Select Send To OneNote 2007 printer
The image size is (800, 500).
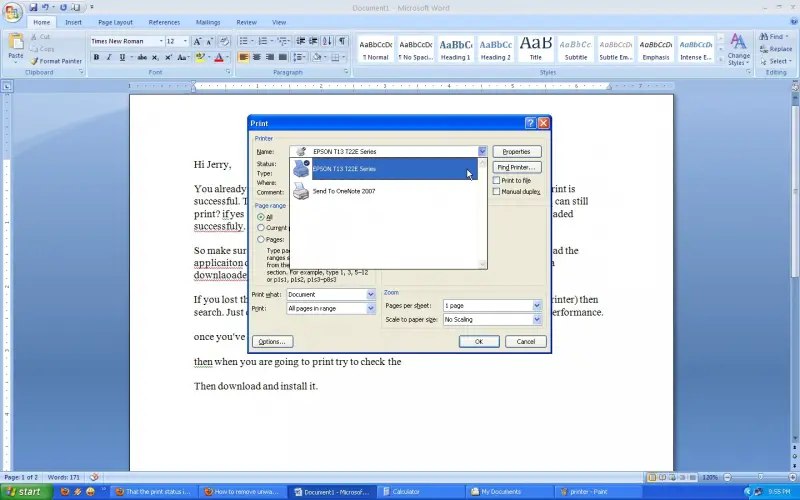tap(386, 191)
